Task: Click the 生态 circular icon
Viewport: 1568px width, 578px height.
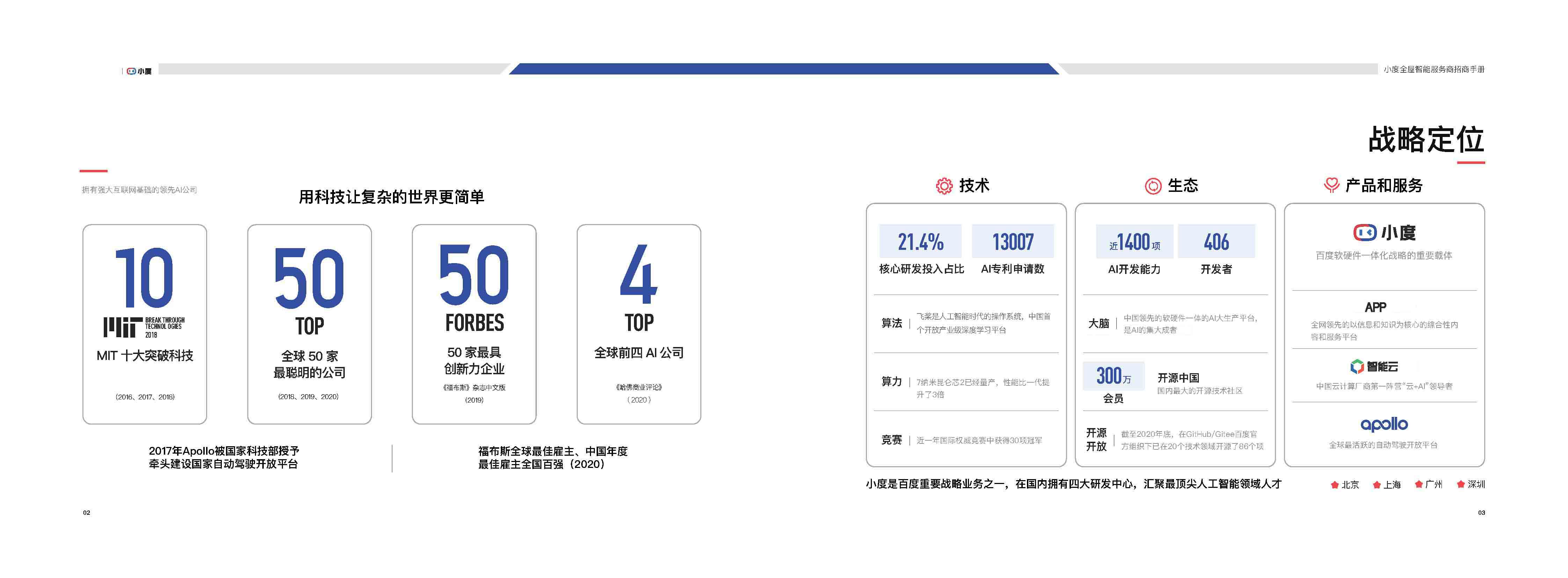Action: pyautogui.click(x=1153, y=186)
